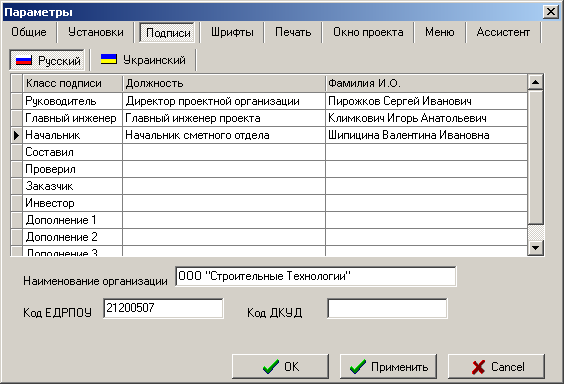
Task: Select the Начальник class cell
Action: click(73, 135)
